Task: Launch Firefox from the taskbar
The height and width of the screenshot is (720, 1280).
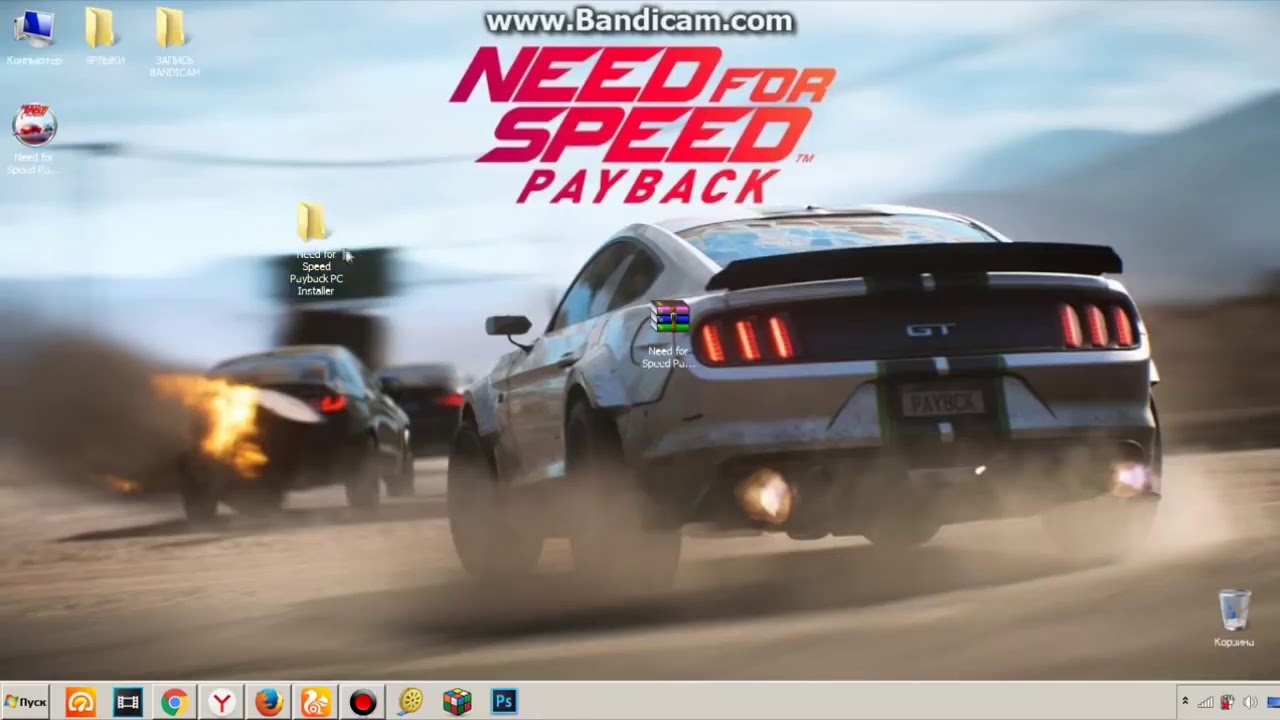Action: [x=269, y=702]
